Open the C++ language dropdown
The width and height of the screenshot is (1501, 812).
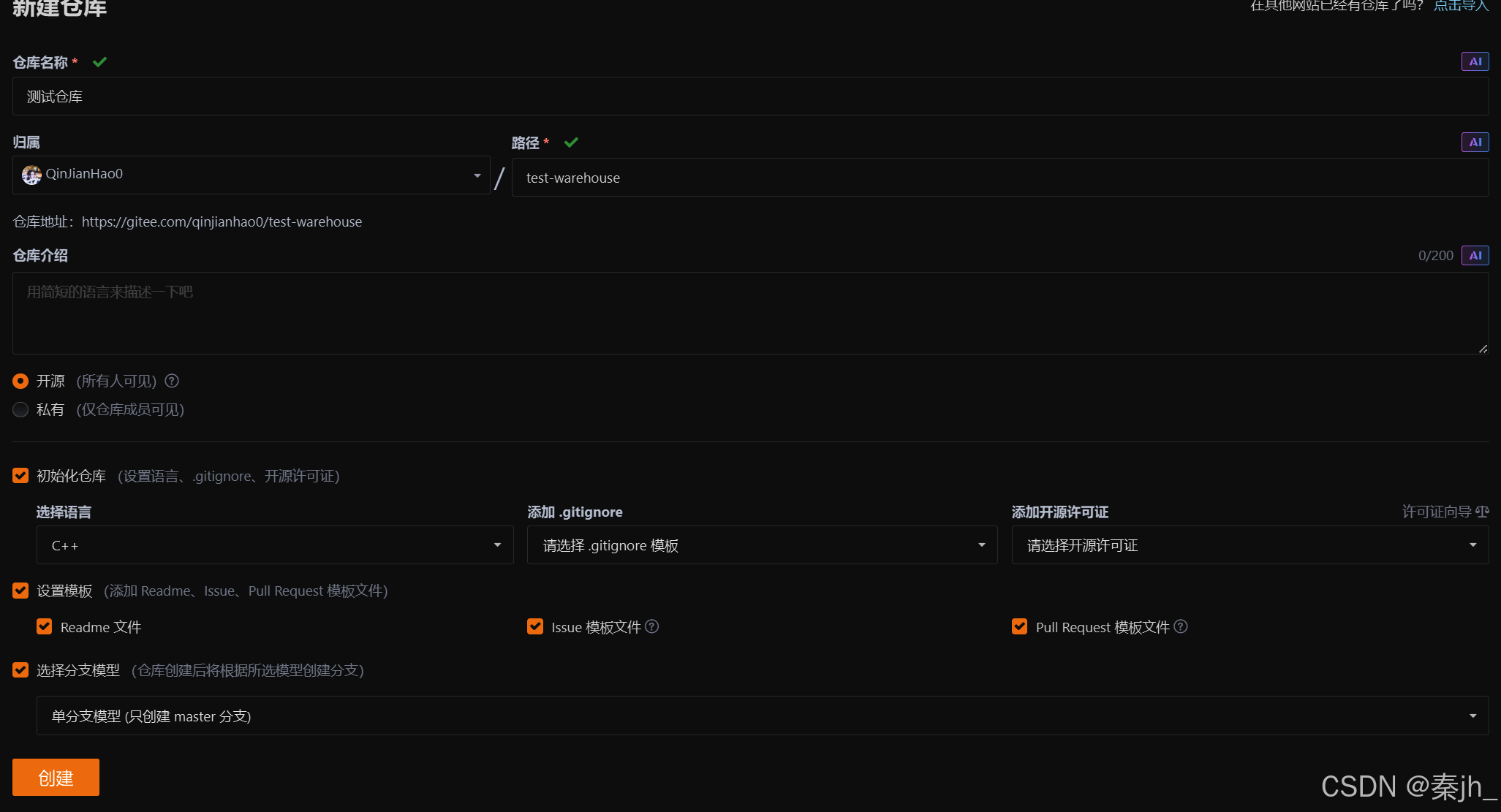(x=275, y=545)
